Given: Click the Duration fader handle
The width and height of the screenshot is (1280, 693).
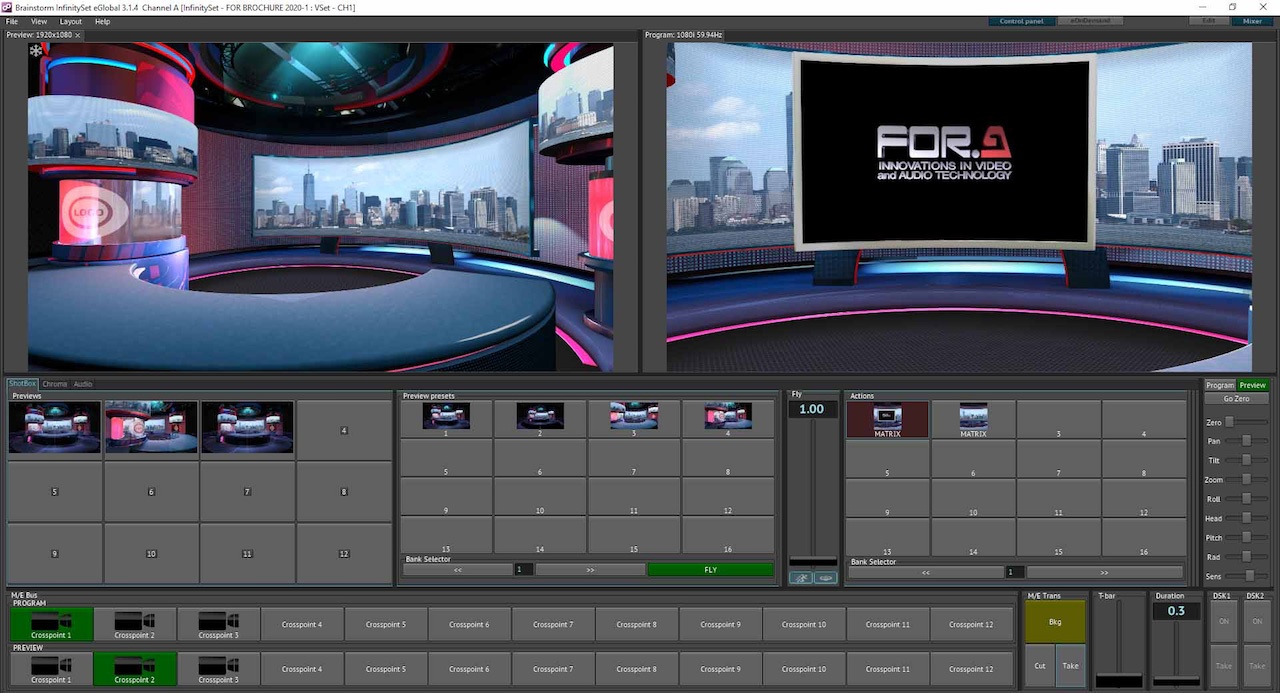Looking at the screenshot, I should [1176, 681].
